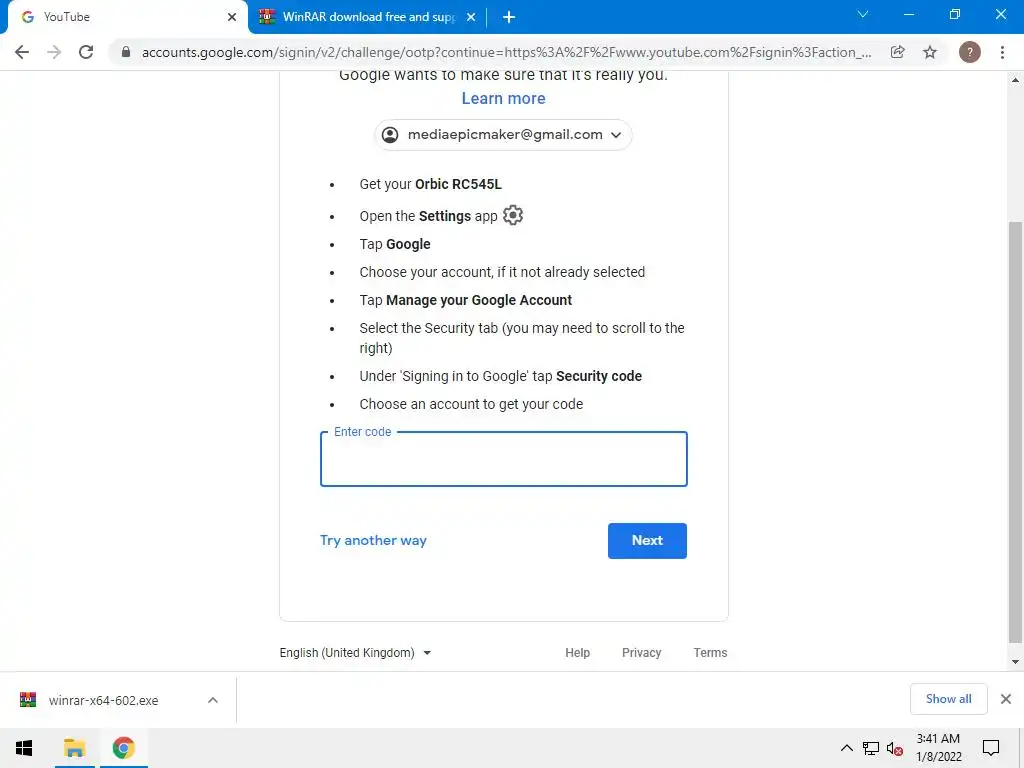Open Chrome's three-dot menu
The width and height of the screenshot is (1024, 768).
pos(1002,52)
